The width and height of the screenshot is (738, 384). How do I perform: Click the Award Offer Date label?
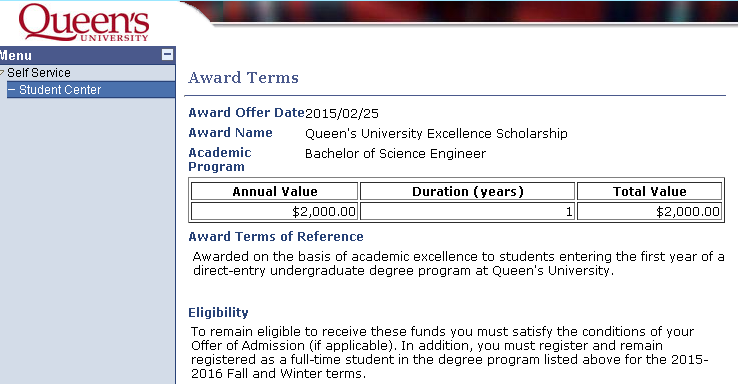[x=246, y=112]
